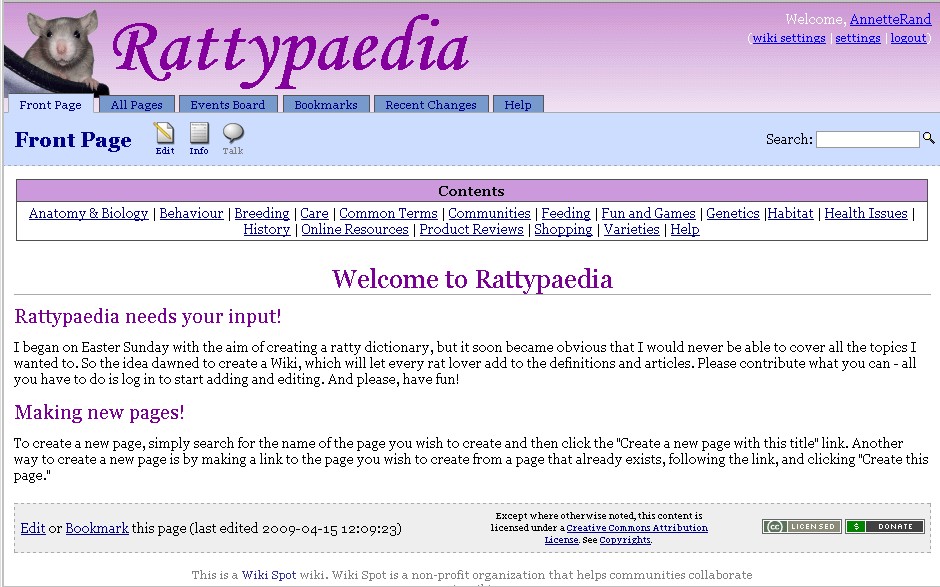Viewport: 940px width, 587px height.
Task: View the Bookmarks tab
Action: 325,103
